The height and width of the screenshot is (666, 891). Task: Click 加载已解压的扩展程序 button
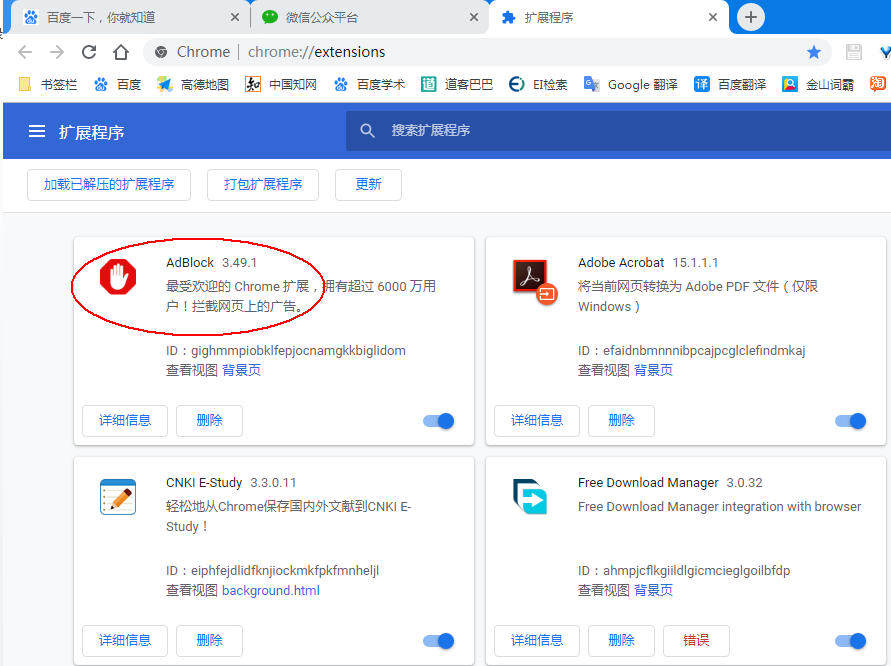tap(109, 185)
